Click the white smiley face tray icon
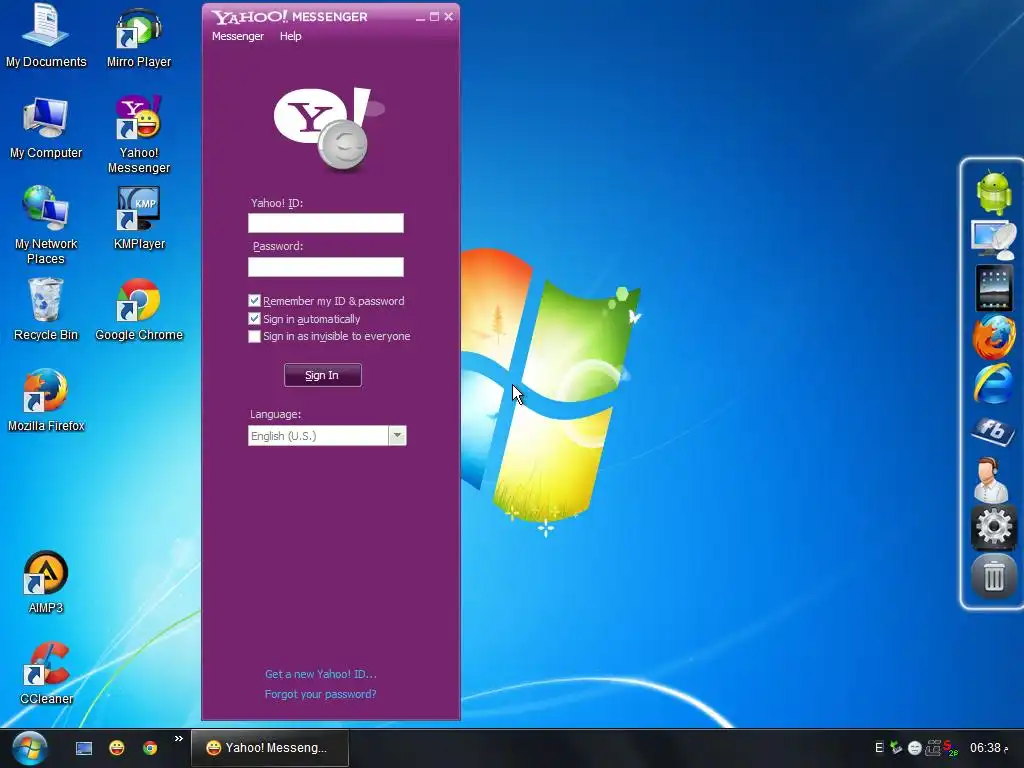This screenshot has height=768, width=1024. (915, 748)
